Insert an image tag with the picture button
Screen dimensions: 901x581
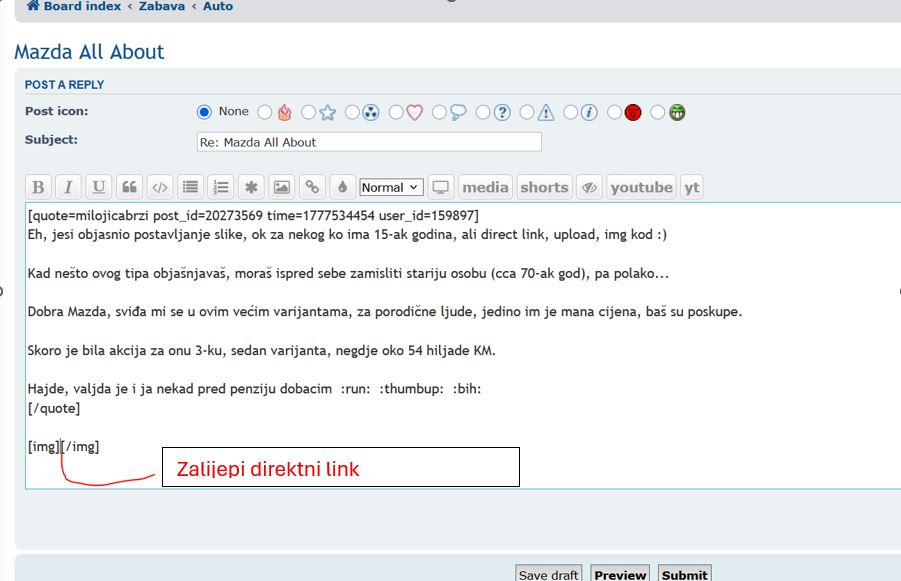point(282,187)
